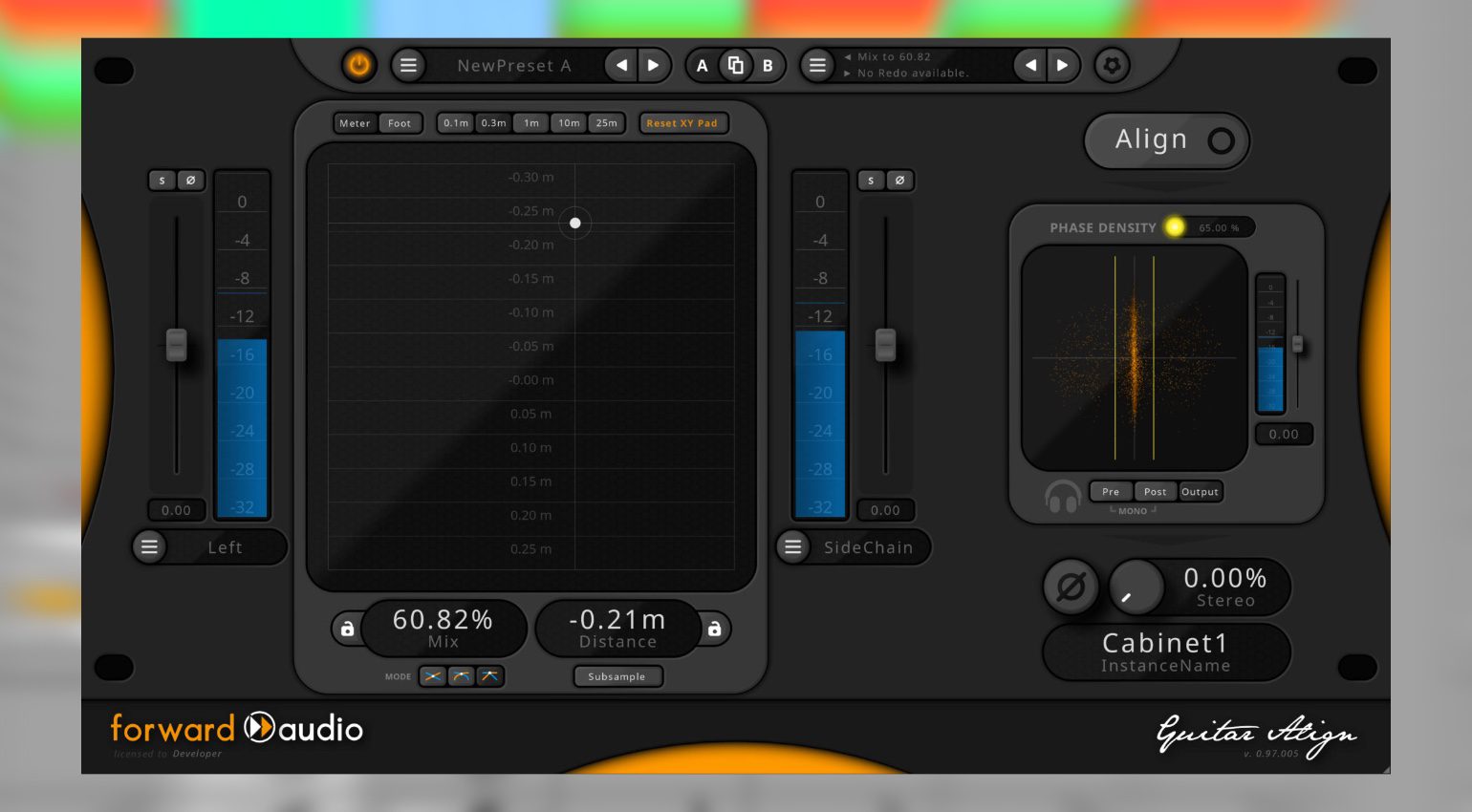Select the second curved mode icon
Viewport: 1472px width, 812px height.
(x=462, y=676)
